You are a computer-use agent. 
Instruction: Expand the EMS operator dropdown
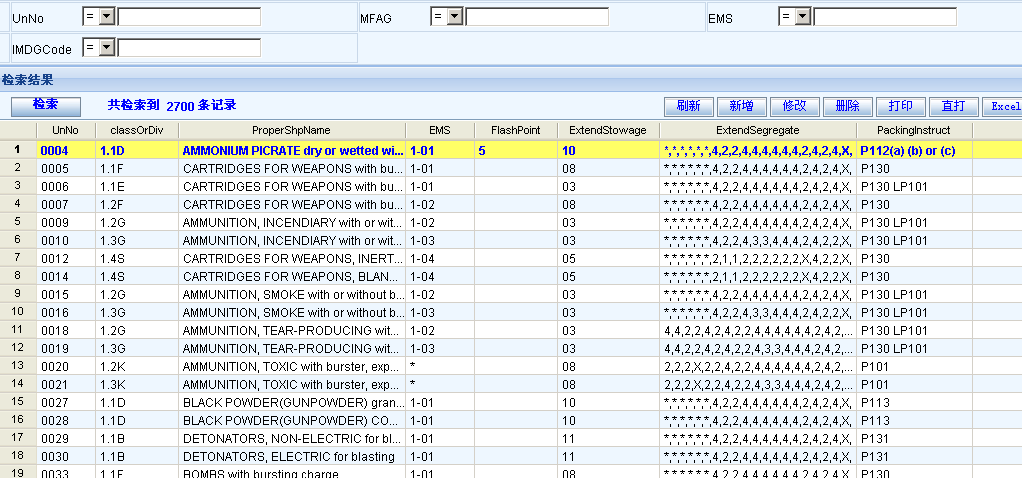(x=802, y=17)
